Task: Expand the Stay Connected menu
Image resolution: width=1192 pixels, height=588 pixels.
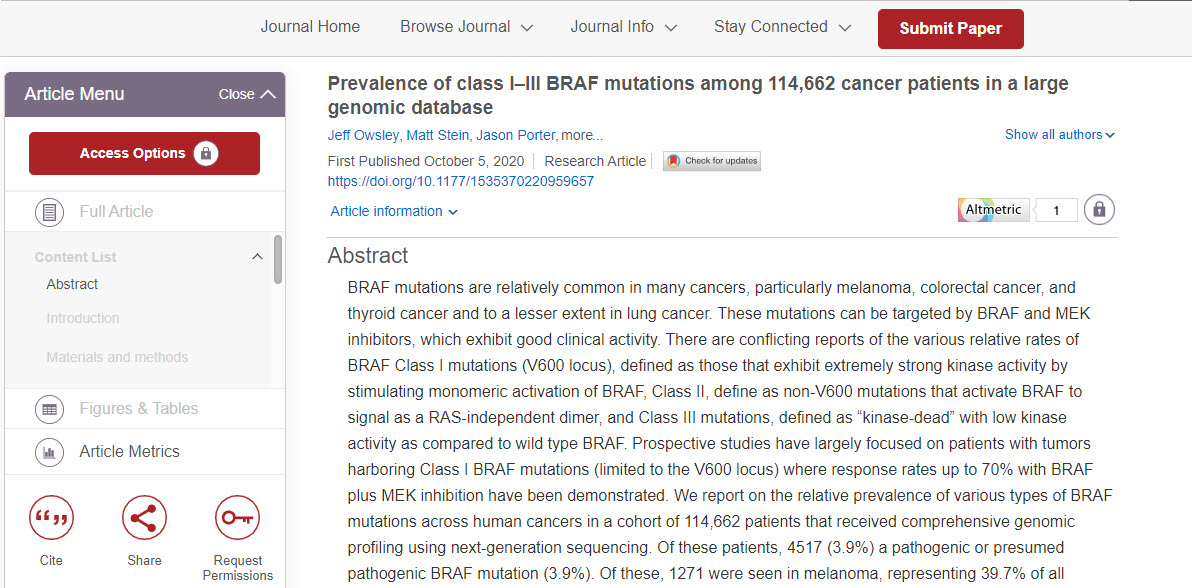Action: 782,27
